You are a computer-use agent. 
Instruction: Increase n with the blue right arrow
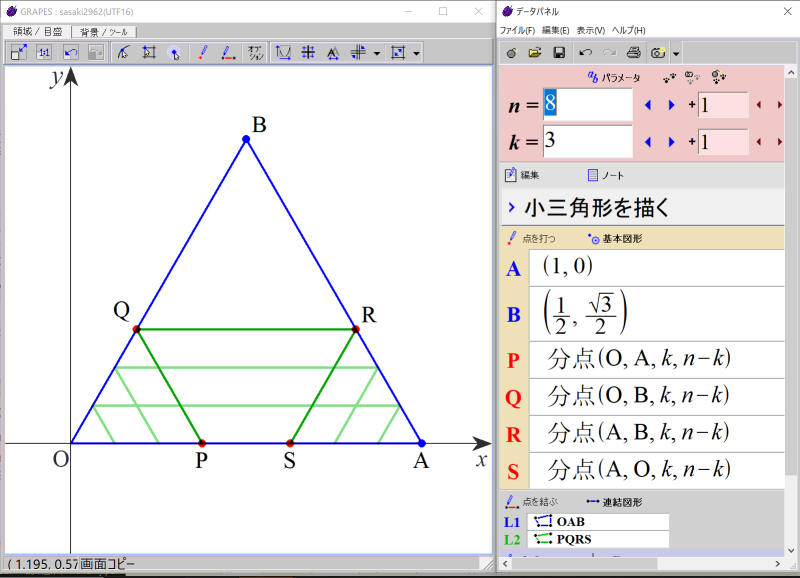coord(671,105)
